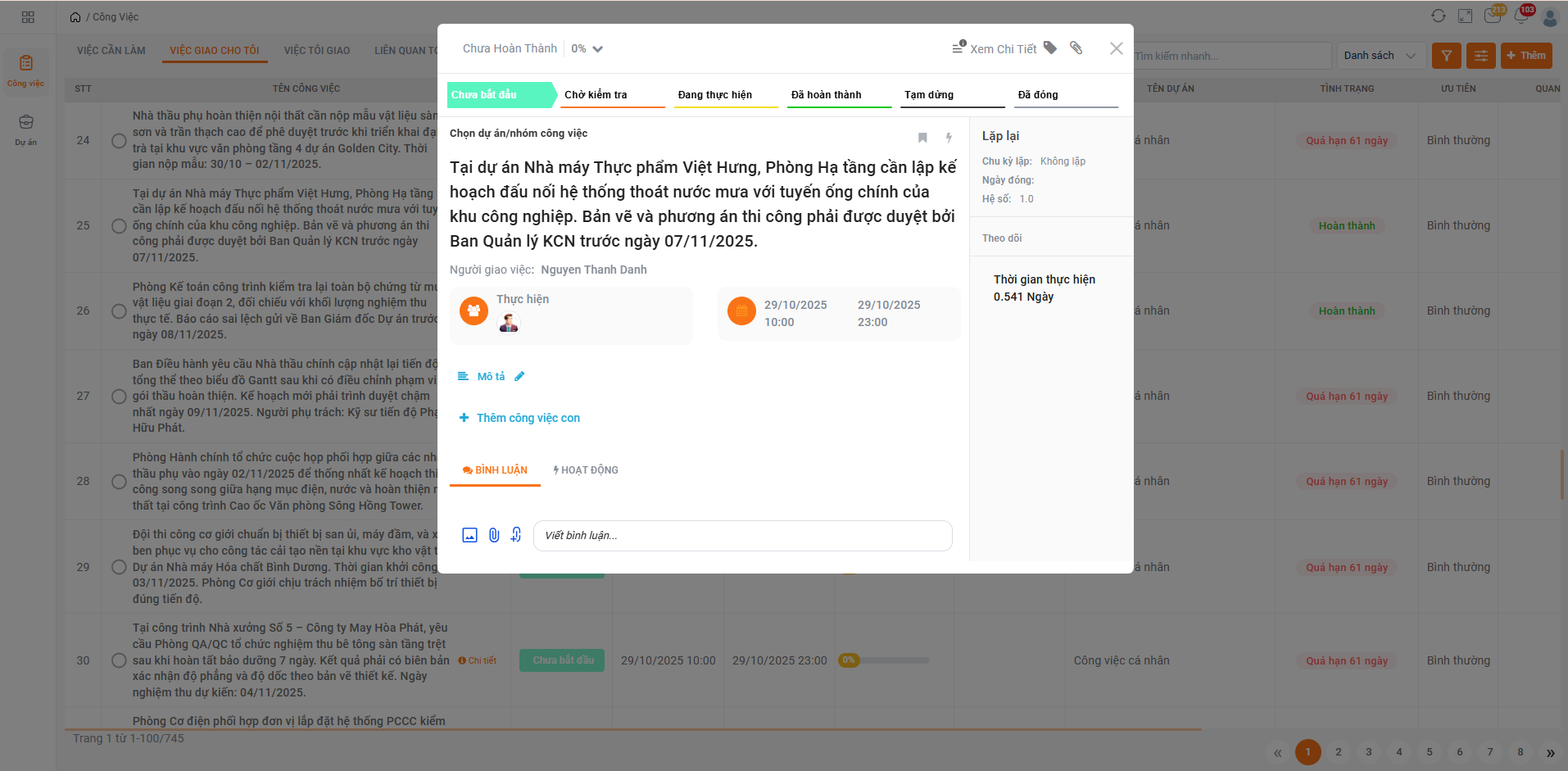Open attachments via paperclip icon in header
This screenshot has width=1568, height=771.
[1076, 48]
